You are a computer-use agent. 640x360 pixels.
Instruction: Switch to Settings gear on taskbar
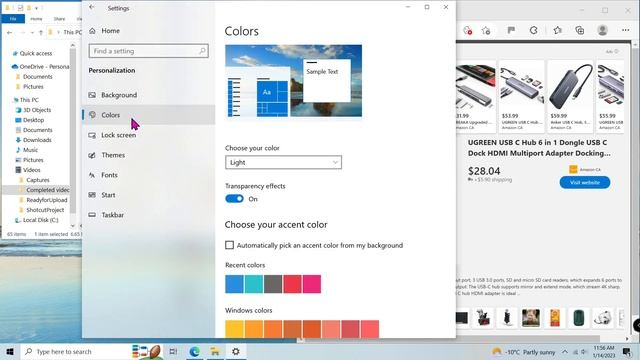(x=236, y=351)
